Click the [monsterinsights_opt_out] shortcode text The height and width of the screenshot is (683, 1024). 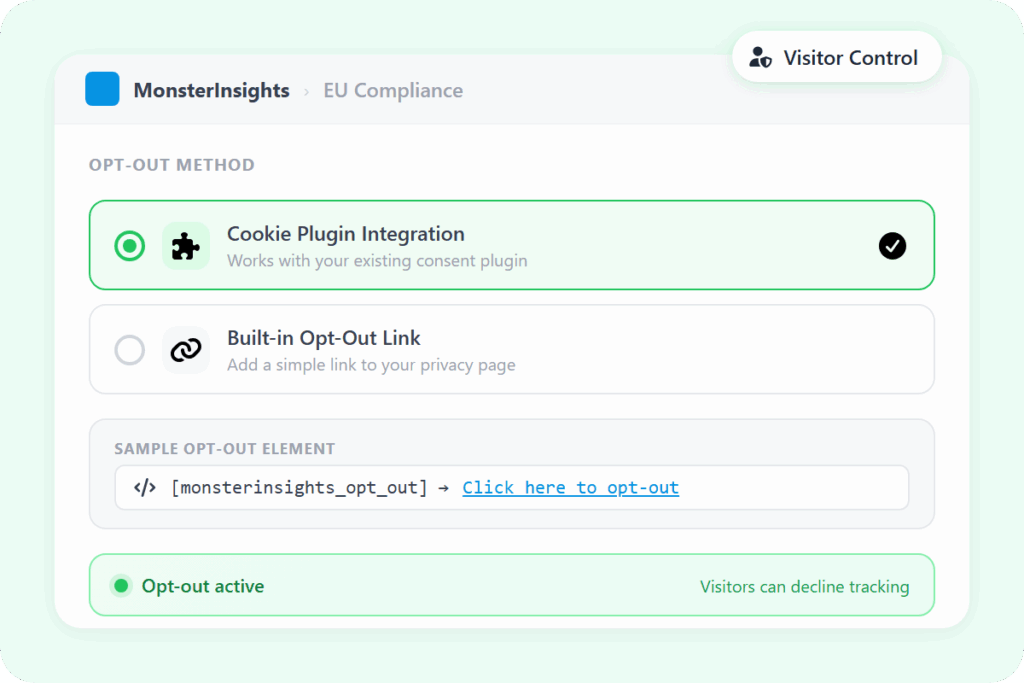coord(299,488)
